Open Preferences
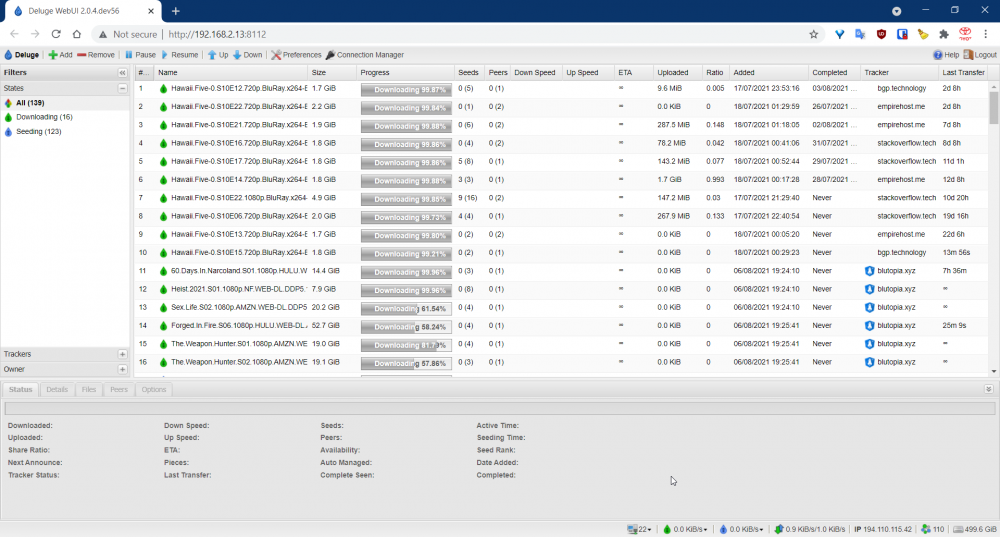This screenshot has width=1000, height=537. point(296,55)
